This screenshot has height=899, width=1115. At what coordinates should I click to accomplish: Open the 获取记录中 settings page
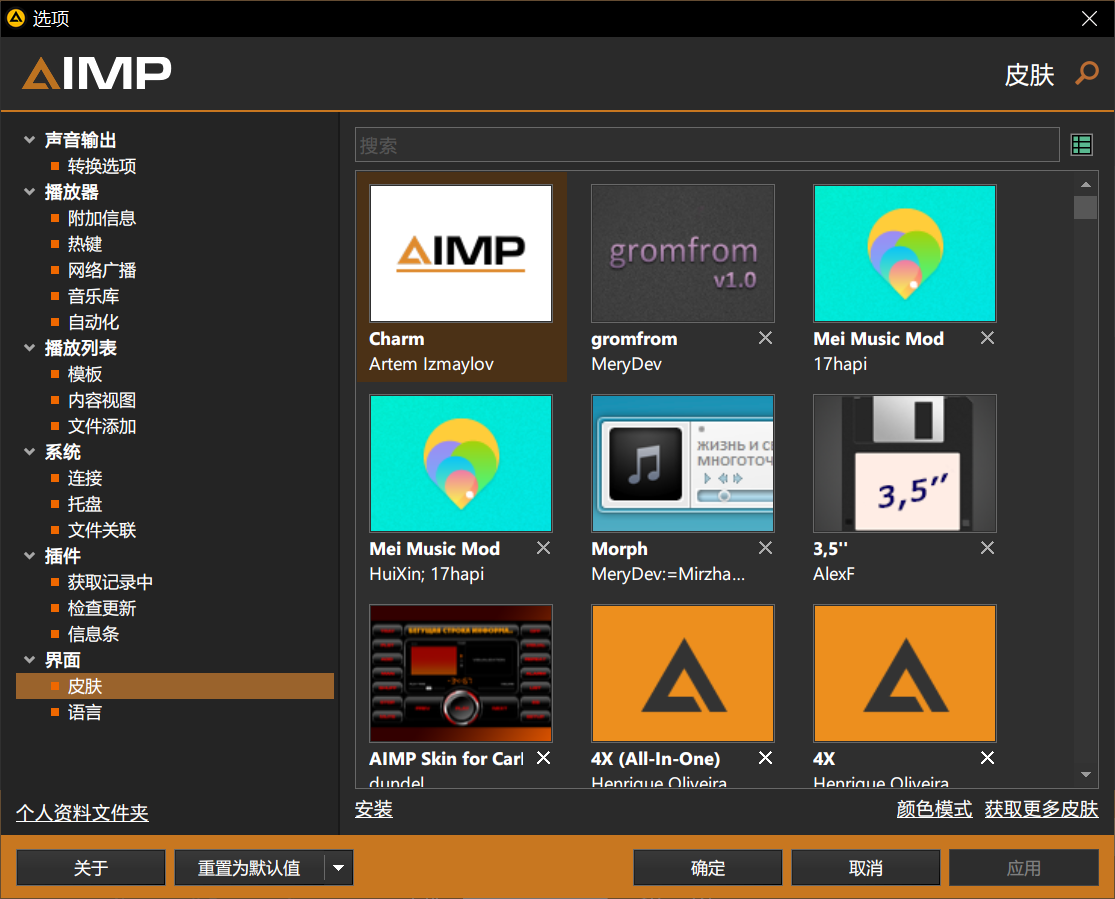110,582
